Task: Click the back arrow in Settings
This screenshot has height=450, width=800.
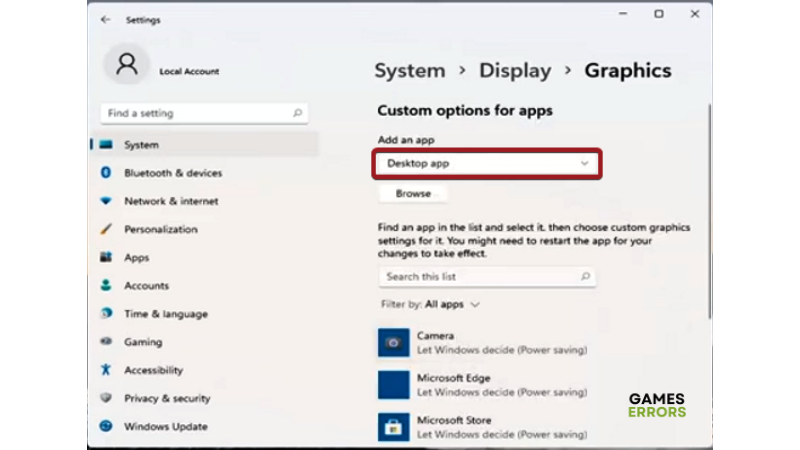Action: [x=106, y=20]
